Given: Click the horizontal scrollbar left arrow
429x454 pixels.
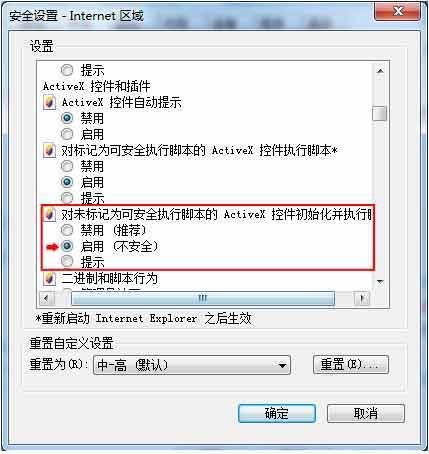Looking at the screenshot, I should coord(46,298).
